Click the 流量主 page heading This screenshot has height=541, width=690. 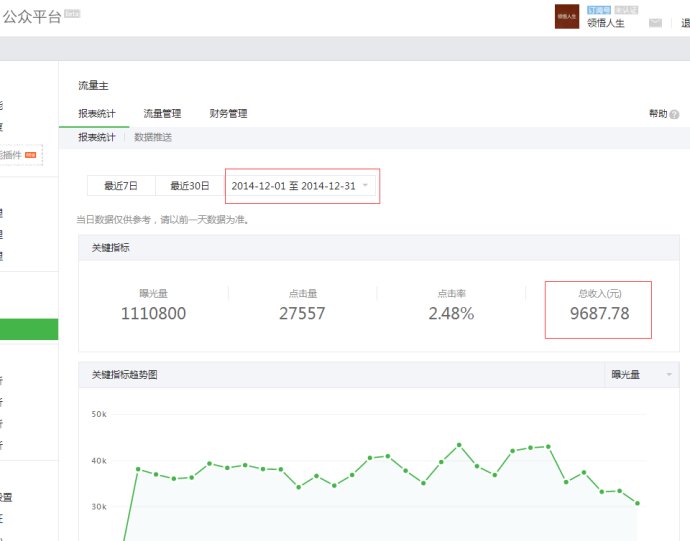93,85
